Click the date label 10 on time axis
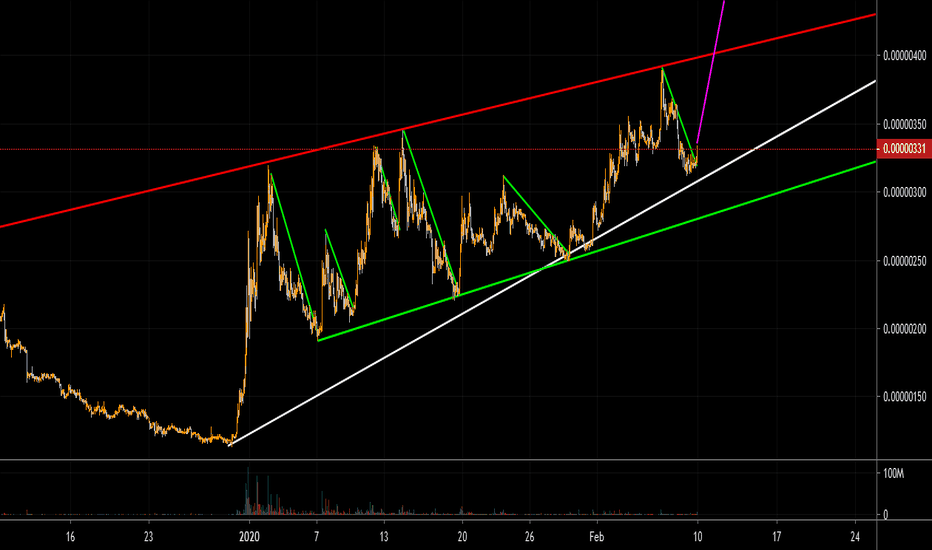 point(698,537)
